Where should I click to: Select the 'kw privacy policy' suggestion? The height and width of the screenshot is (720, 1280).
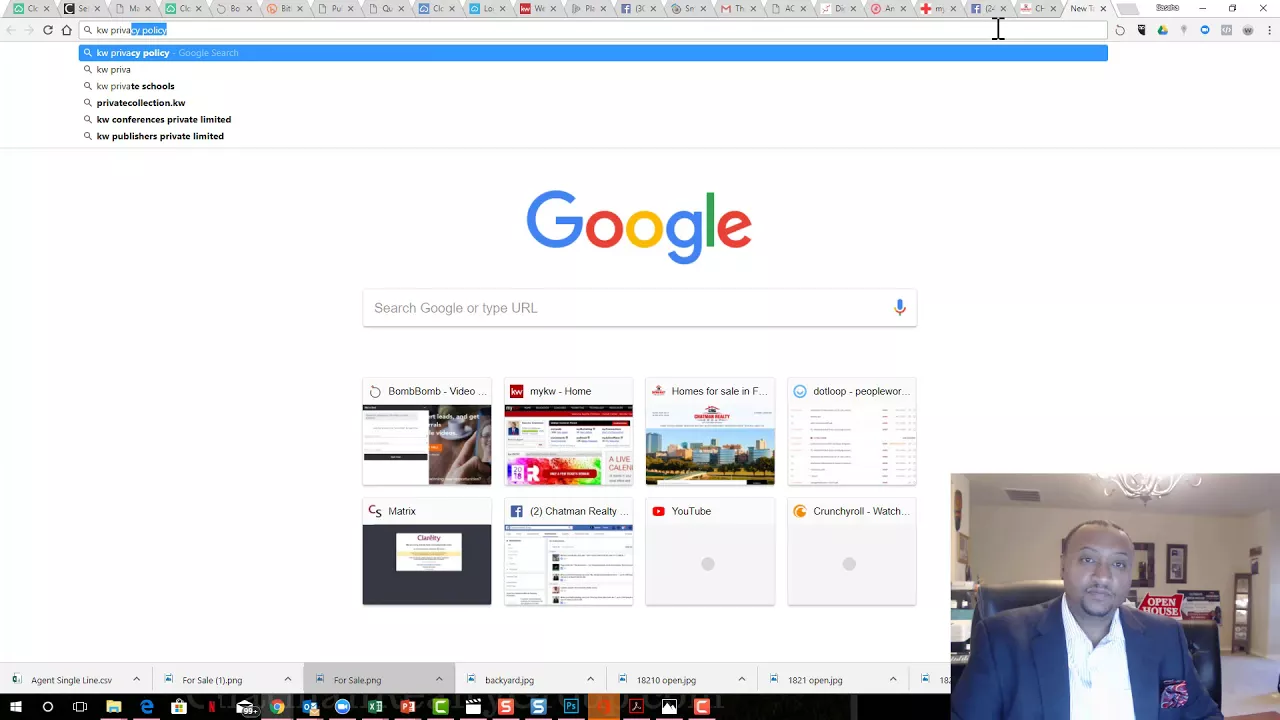tap(593, 52)
